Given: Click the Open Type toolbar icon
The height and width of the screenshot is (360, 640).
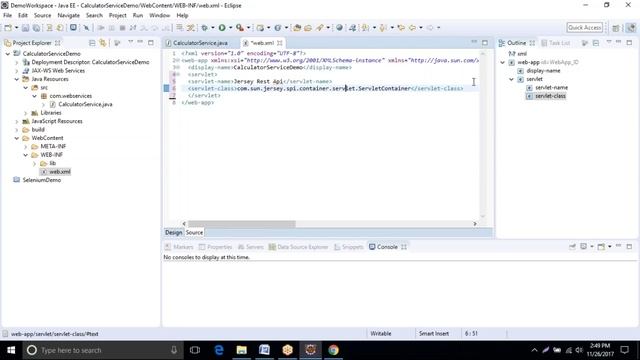Looking at the screenshot, I should 297,28.
